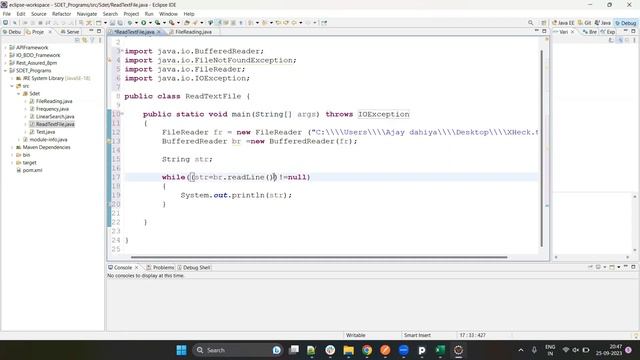Expand the target folder
This screenshot has height=360, width=640.
pyautogui.click(x=12, y=163)
